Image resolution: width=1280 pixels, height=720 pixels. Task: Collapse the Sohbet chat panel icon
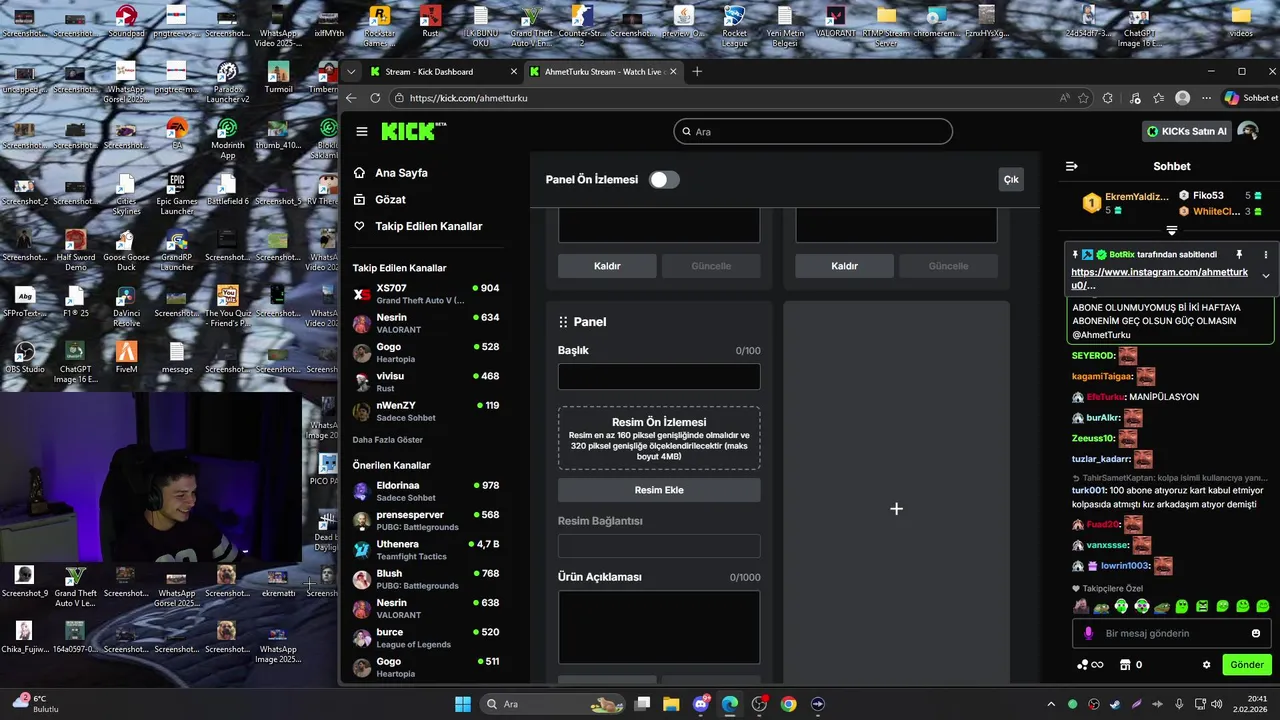click(x=1072, y=166)
